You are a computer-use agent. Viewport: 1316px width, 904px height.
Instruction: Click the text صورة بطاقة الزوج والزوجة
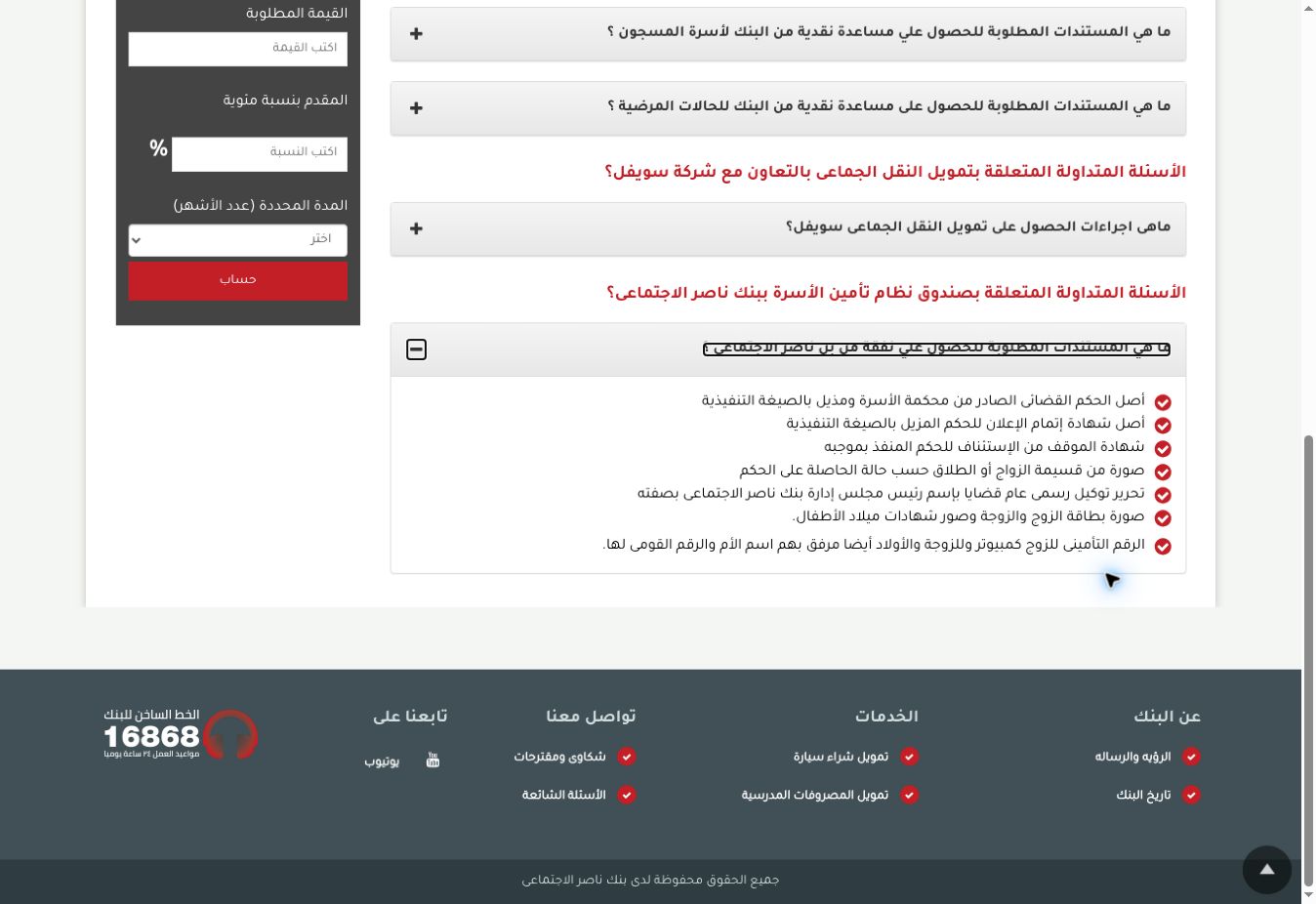tap(968, 516)
